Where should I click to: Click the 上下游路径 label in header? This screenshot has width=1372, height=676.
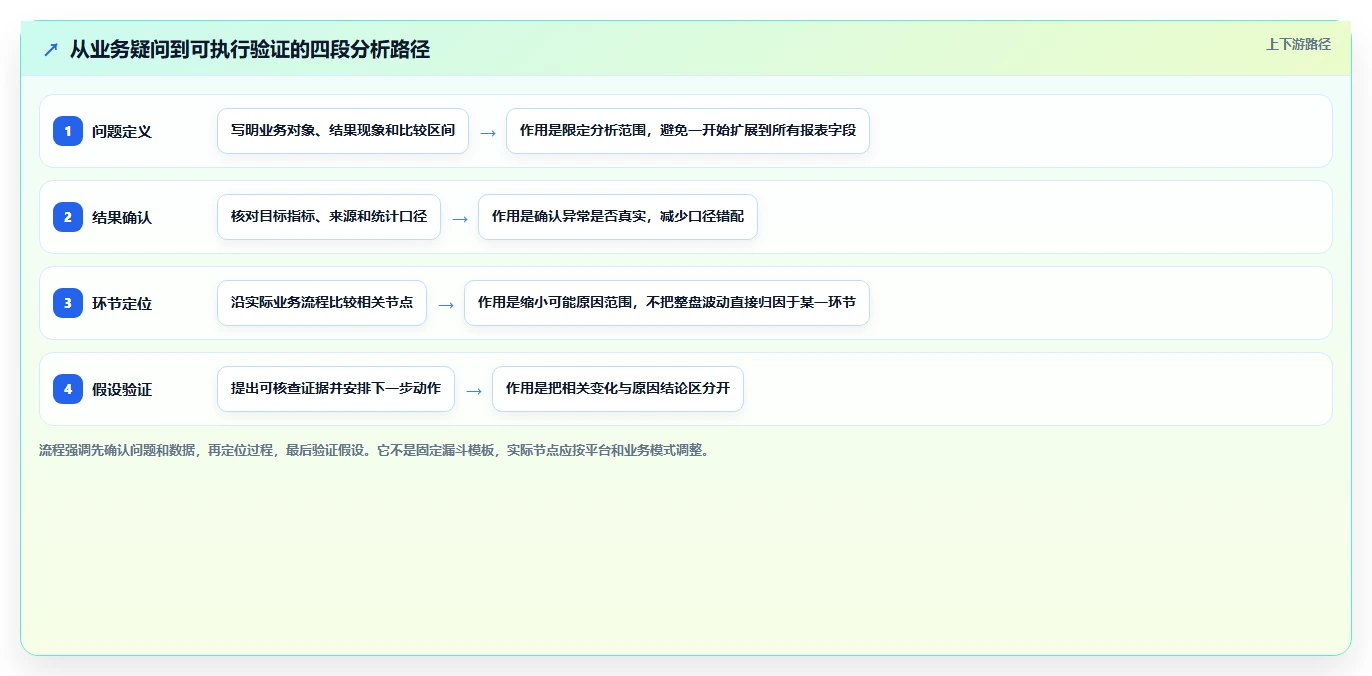click(x=1298, y=44)
